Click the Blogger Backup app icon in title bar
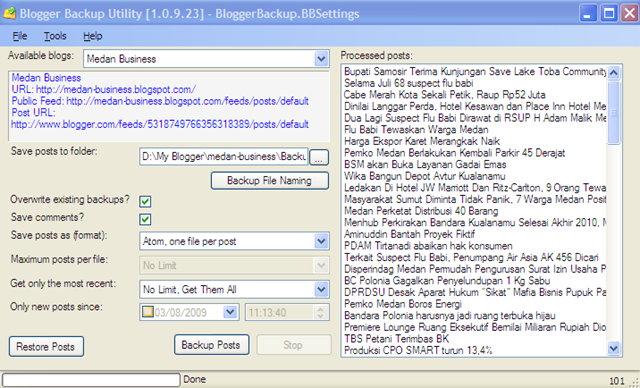The image size is (640, 388). pyautogui.click(x=9, y=13)
